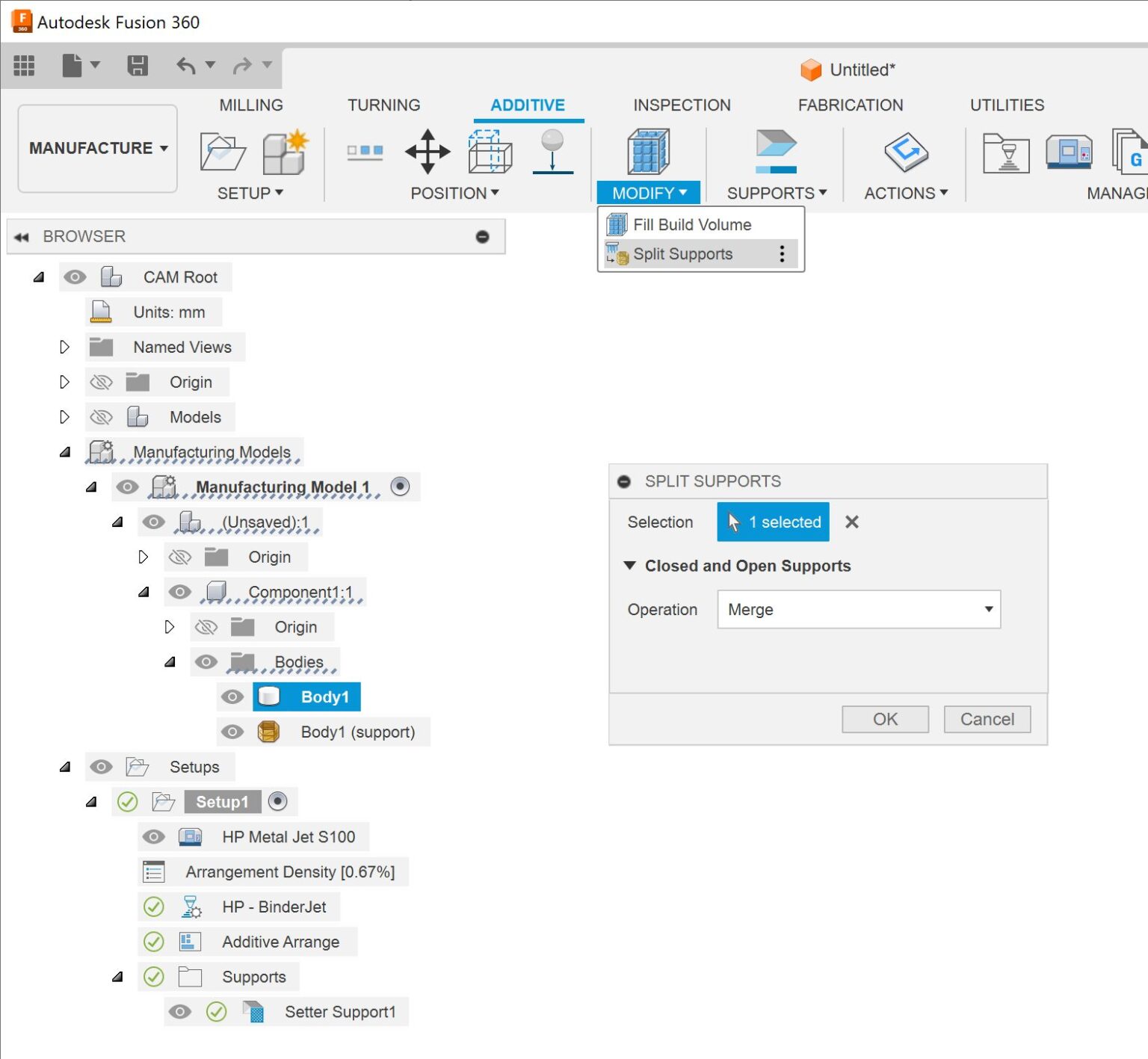
Task: Click the Generate icon under Actions
Action: point(906,153)
